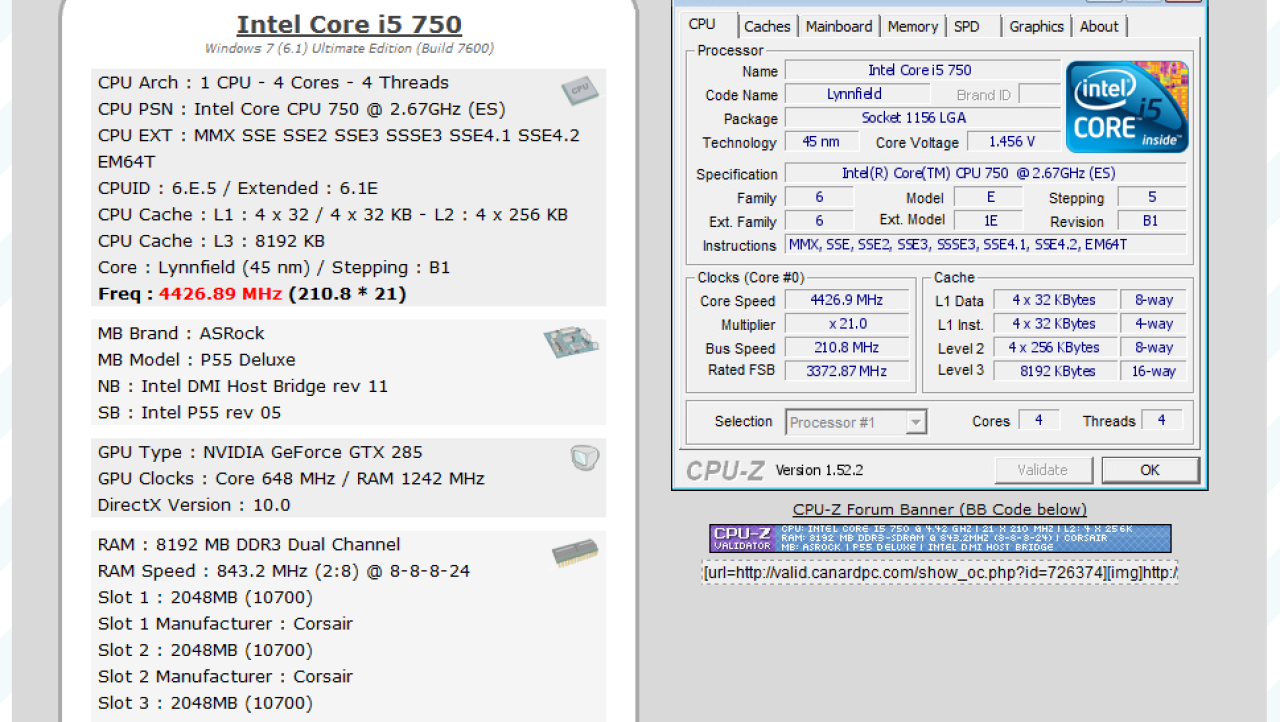The width and height of the screenshot is (1280, 722).
Task: Click the MB Brand : ASRock line
Action: [181, 334]
